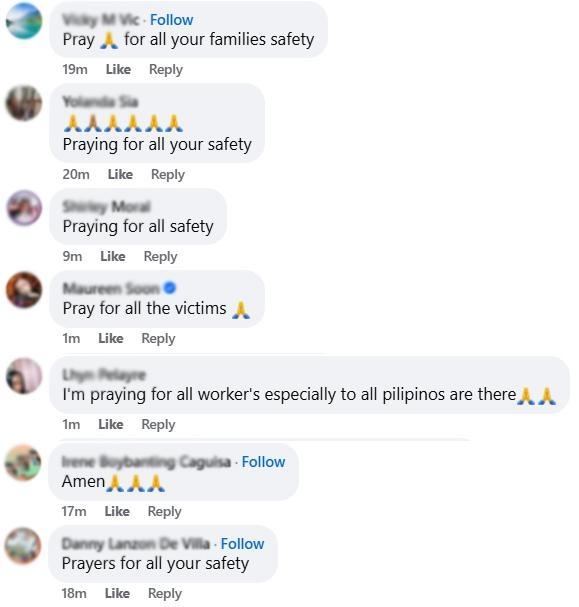This screenshot has width=579, height=607.
Task: Click avatar beside six praying emojis comment
Action: point(24,103)
